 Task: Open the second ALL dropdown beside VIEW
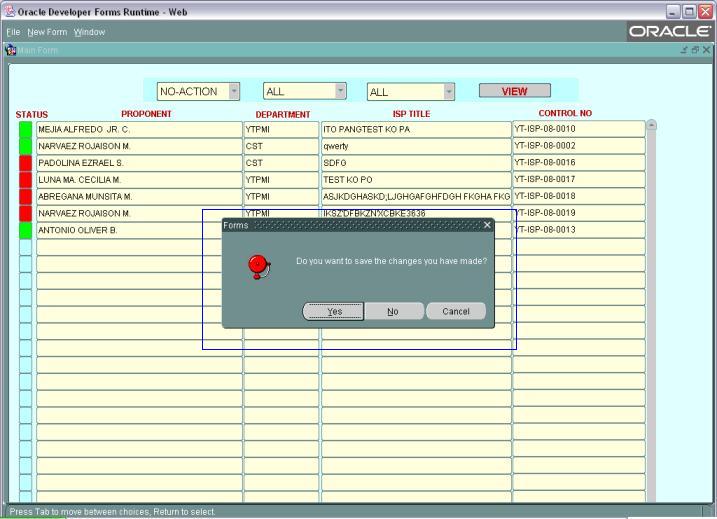[449, 91]
